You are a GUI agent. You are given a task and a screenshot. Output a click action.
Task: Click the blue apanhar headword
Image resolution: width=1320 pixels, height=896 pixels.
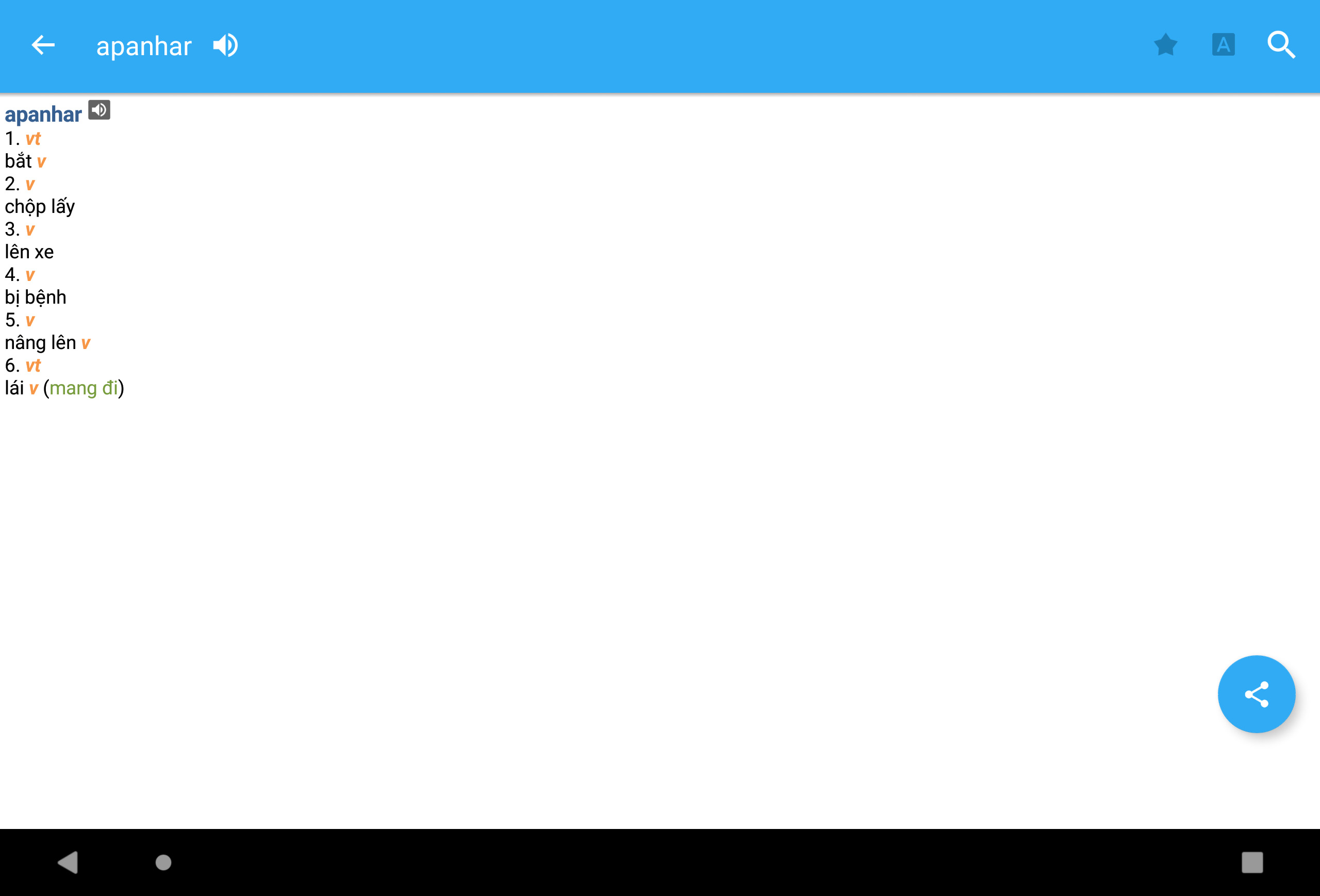[43, 114]
